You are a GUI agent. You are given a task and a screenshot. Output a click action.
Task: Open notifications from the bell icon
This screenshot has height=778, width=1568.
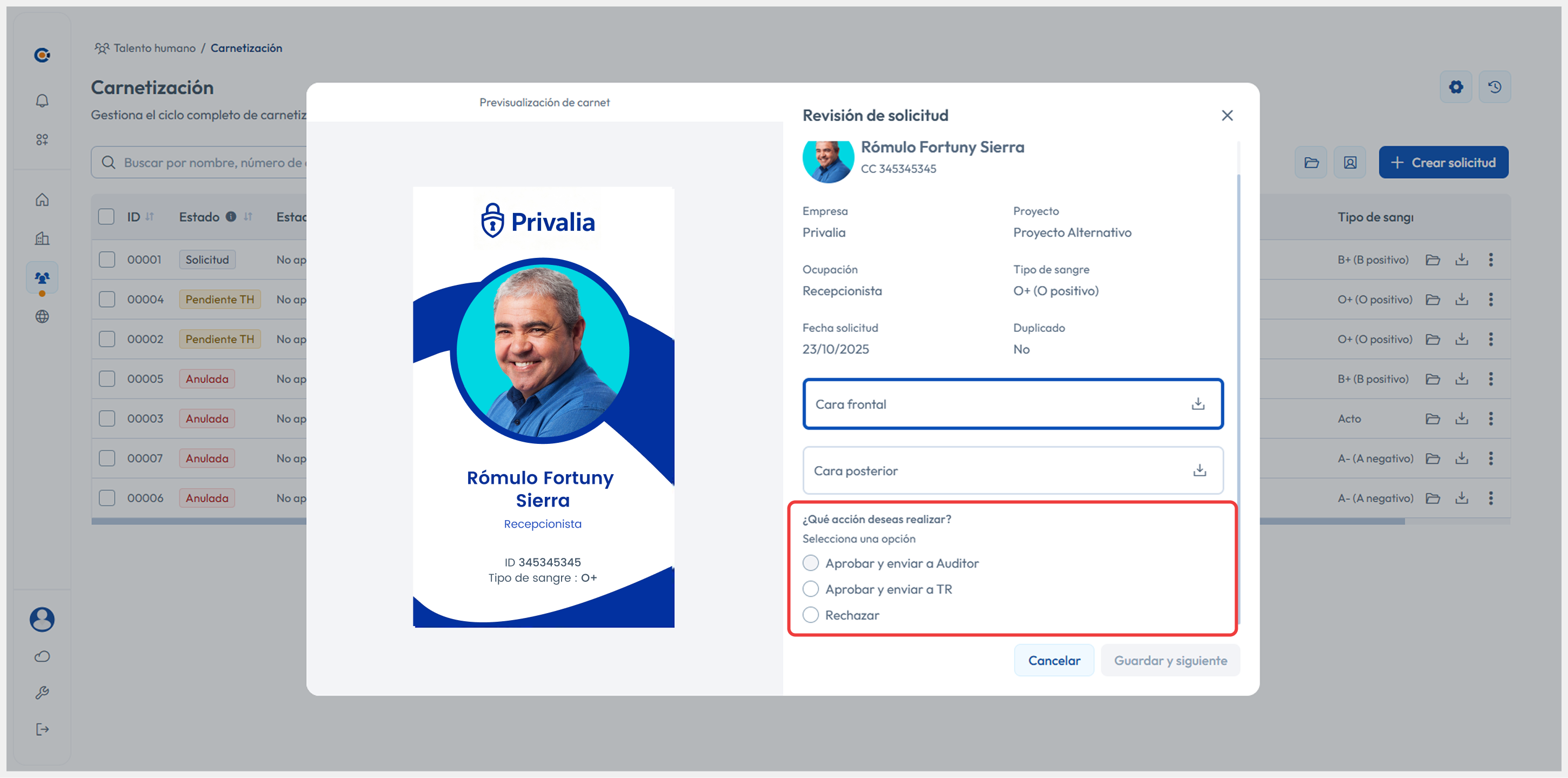tap(42, 101)
